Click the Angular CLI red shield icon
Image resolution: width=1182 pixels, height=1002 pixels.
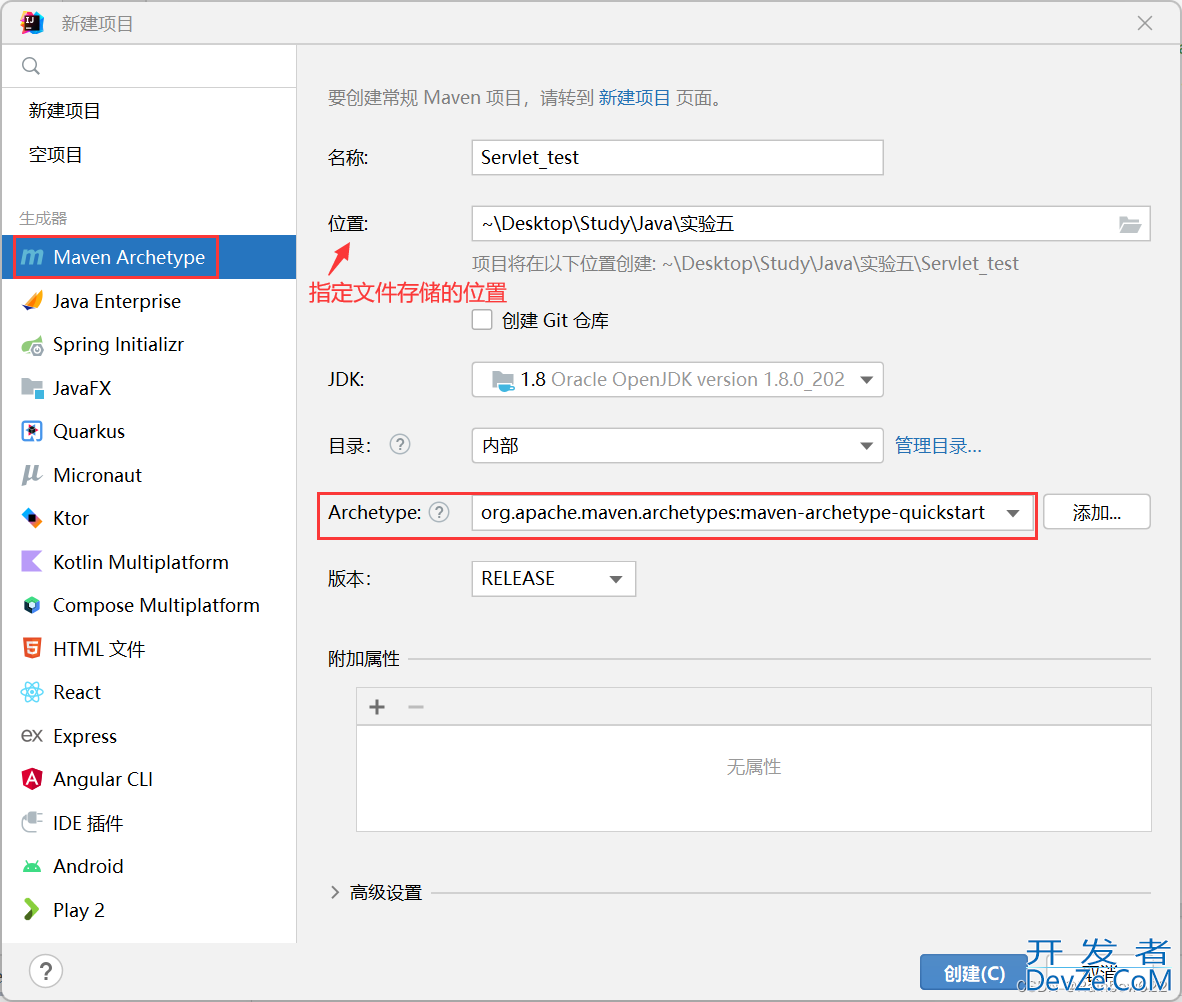coord(32,779)
